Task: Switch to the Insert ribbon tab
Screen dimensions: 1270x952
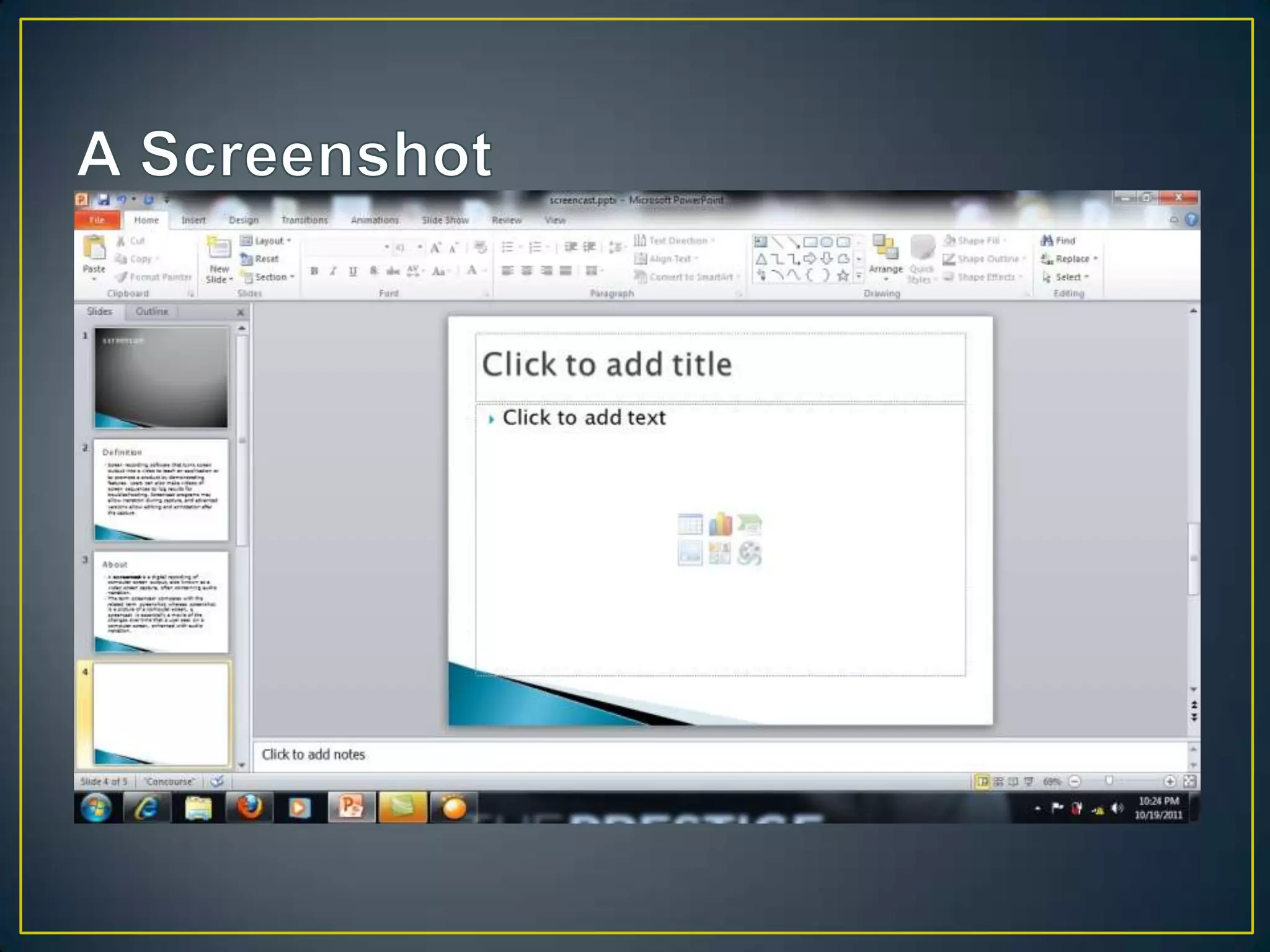Action: tap(193, 220)
